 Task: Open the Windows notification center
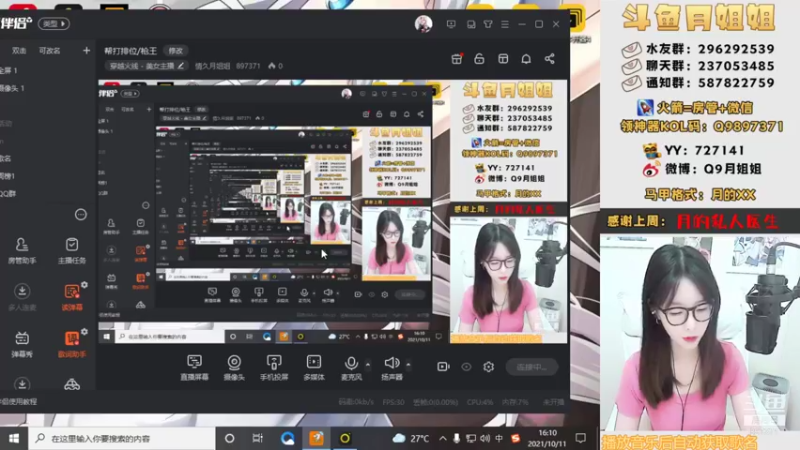[581, 438]
